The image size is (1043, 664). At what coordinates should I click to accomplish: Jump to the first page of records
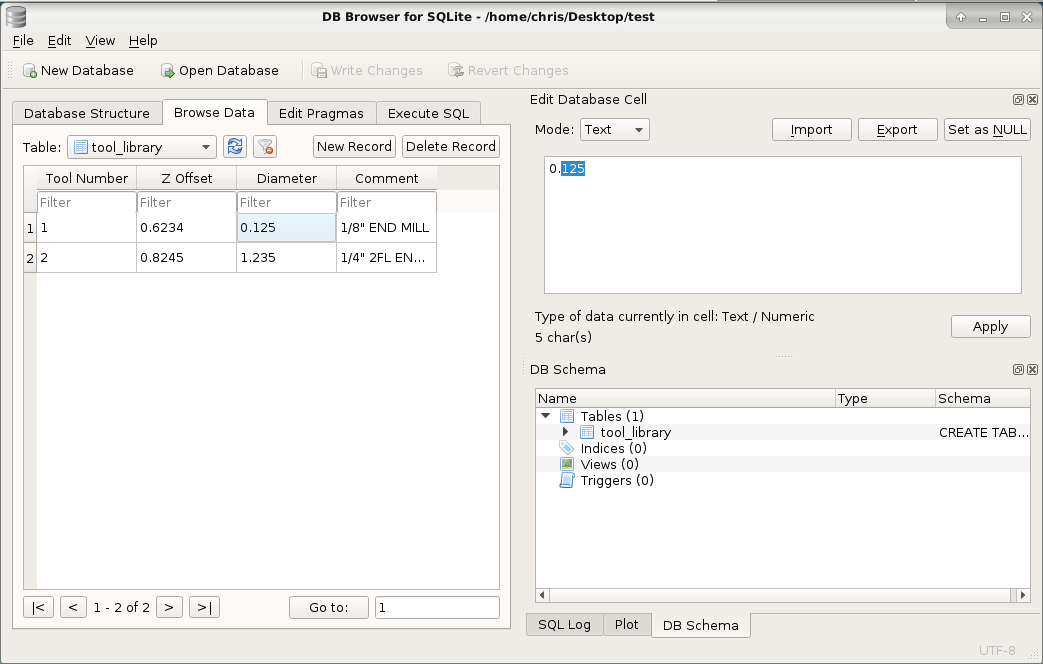tap(39, 607)
